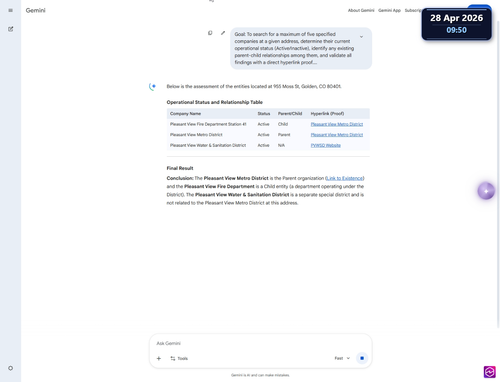
Task: Click the purple floating sparkle button
Action: [x=486, y=191]
